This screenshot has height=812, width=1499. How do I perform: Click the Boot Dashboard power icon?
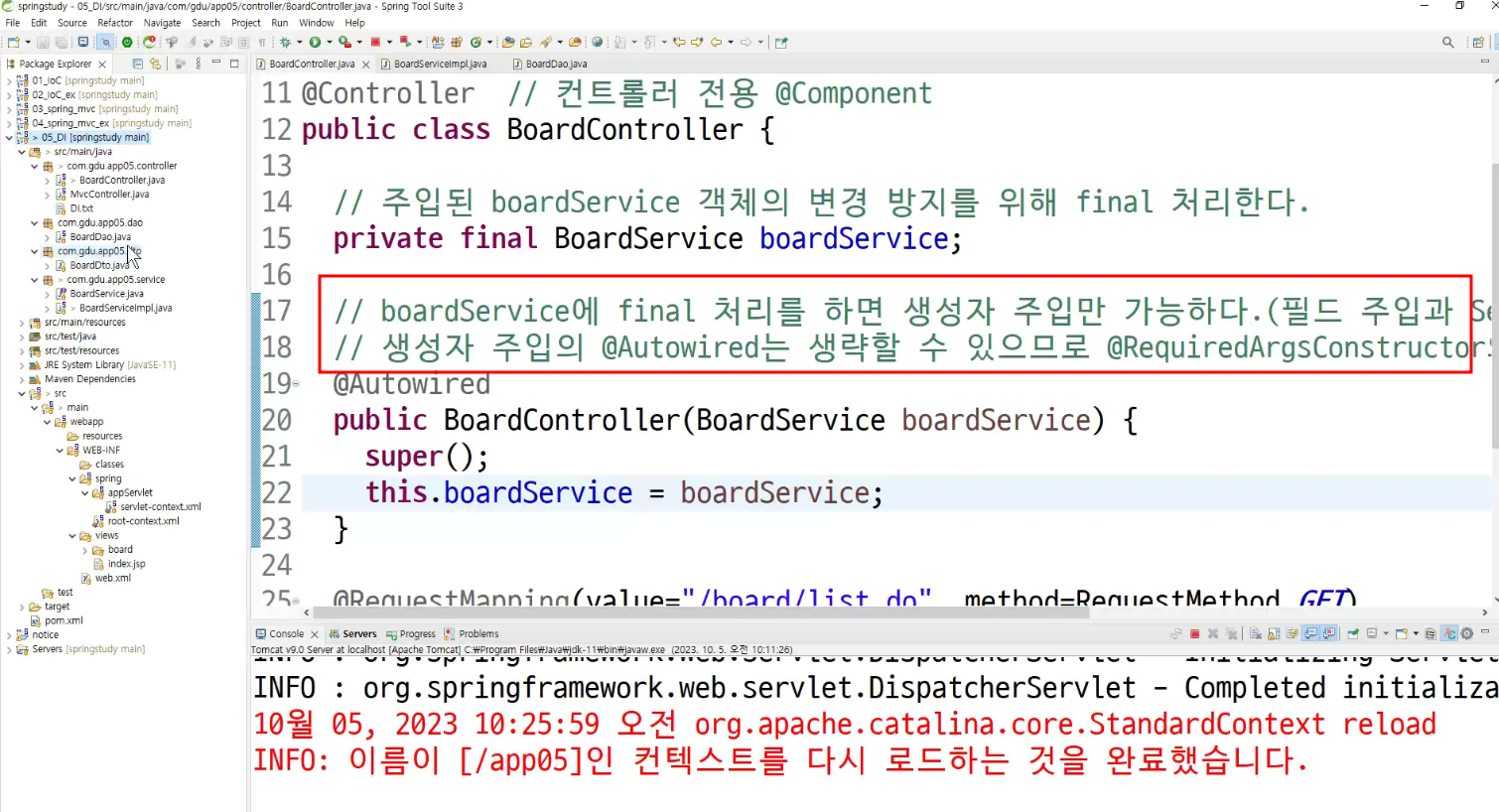127,42
